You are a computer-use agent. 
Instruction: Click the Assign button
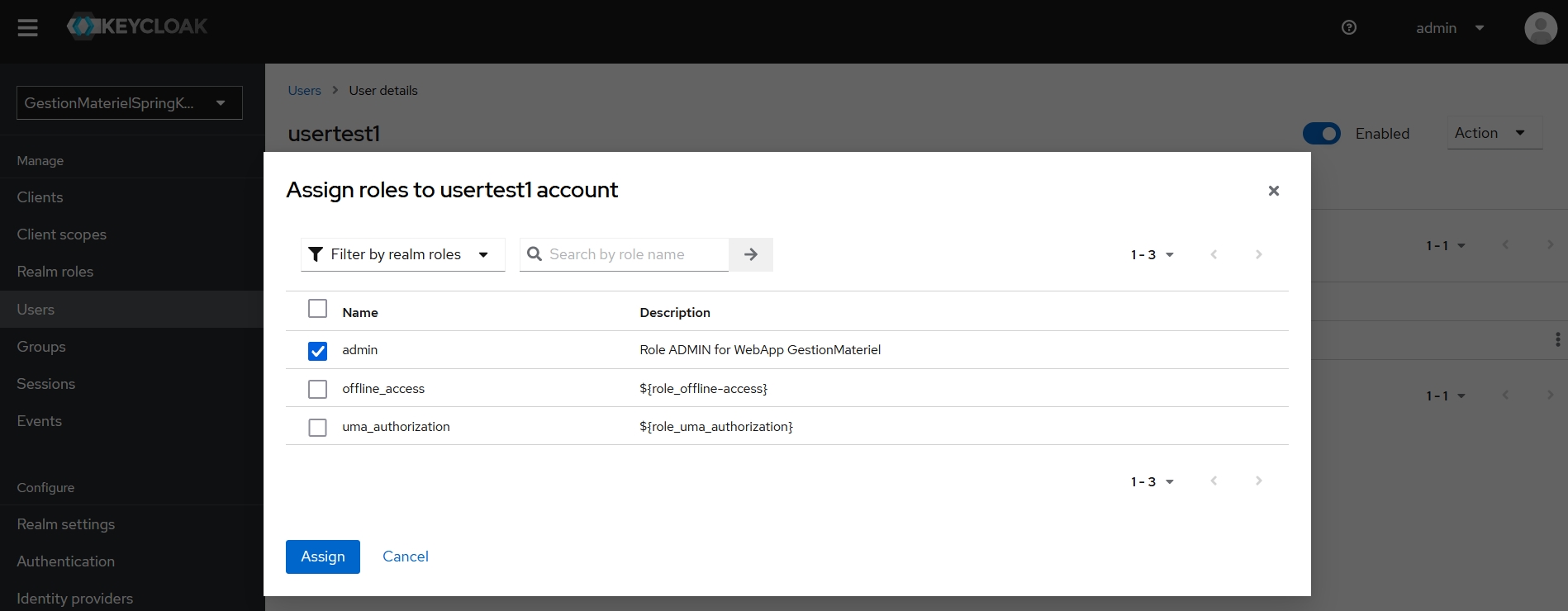pyautogui.click(x=323, y=557)
